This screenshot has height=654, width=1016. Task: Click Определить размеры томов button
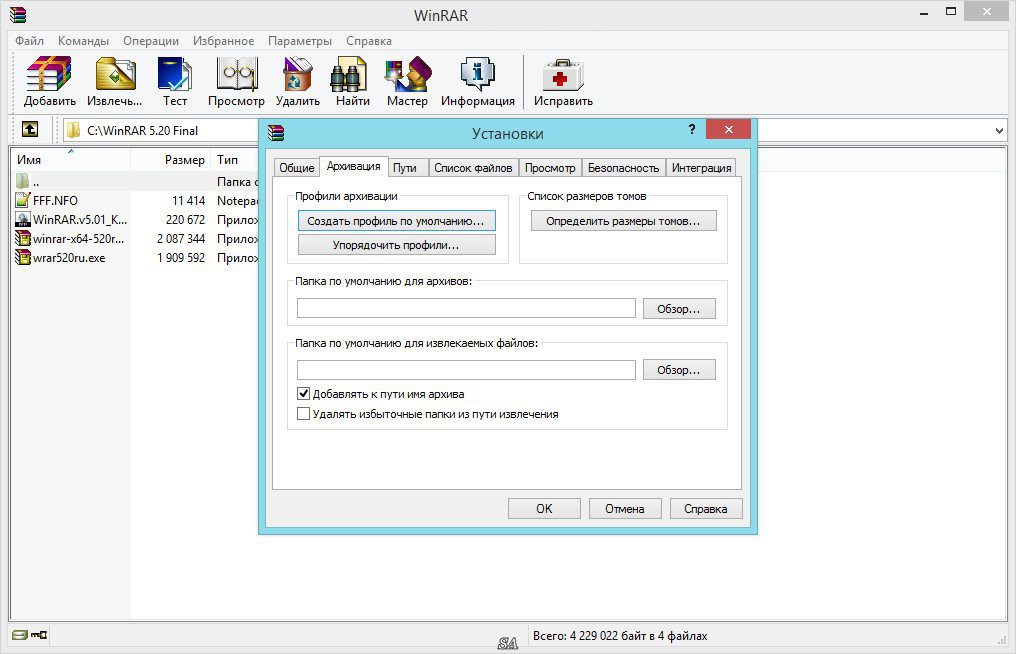click(x=623, y=221)
